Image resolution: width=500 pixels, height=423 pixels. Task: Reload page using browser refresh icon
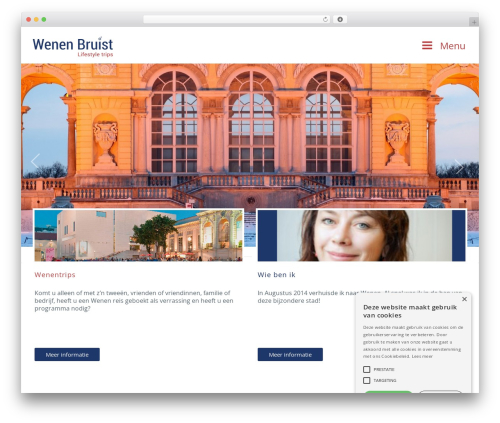325,20
